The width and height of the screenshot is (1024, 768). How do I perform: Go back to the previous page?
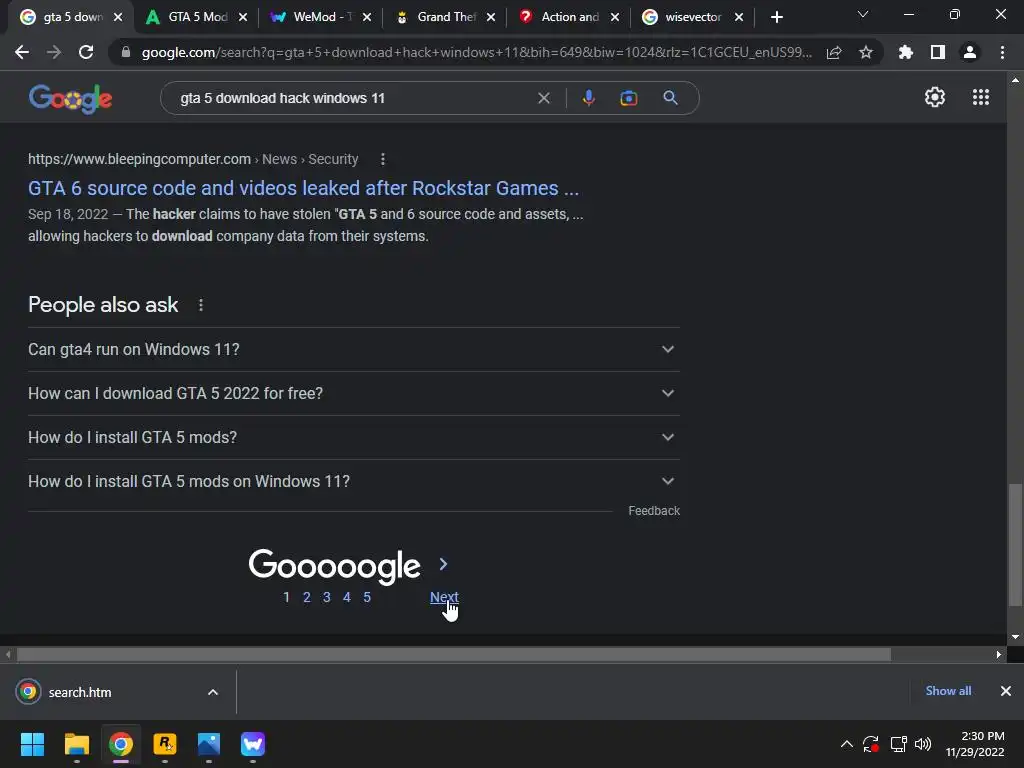point(22,52)
